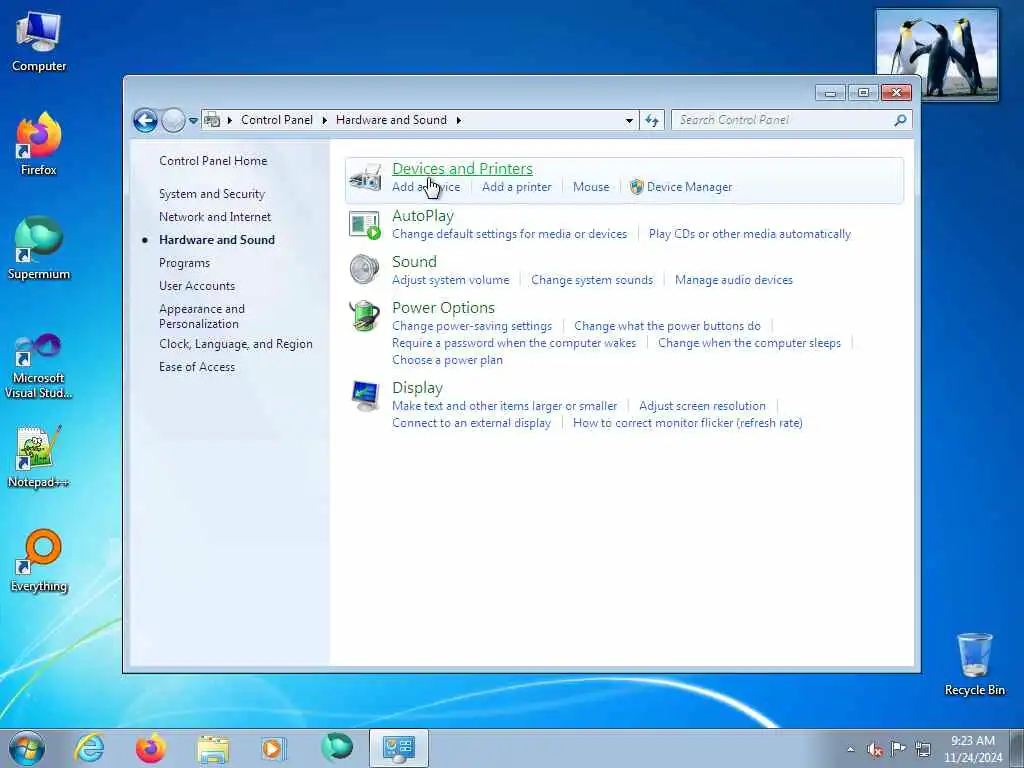Viewport: 1024px width, 768px height.
Task: Select the Supermium desktop shortcut
Action: tap(39, 249)
